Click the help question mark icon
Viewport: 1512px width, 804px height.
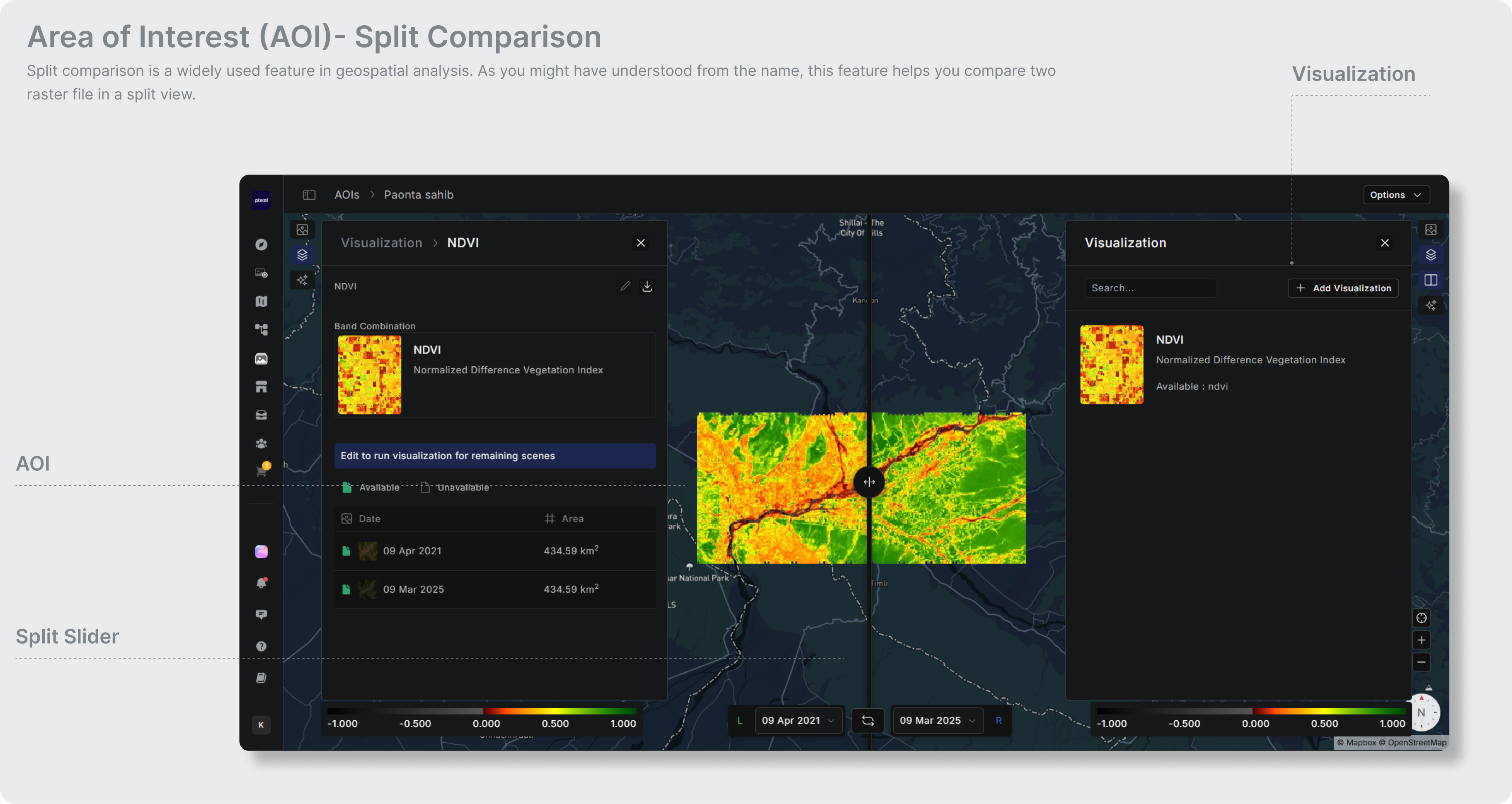click(261, 646)
